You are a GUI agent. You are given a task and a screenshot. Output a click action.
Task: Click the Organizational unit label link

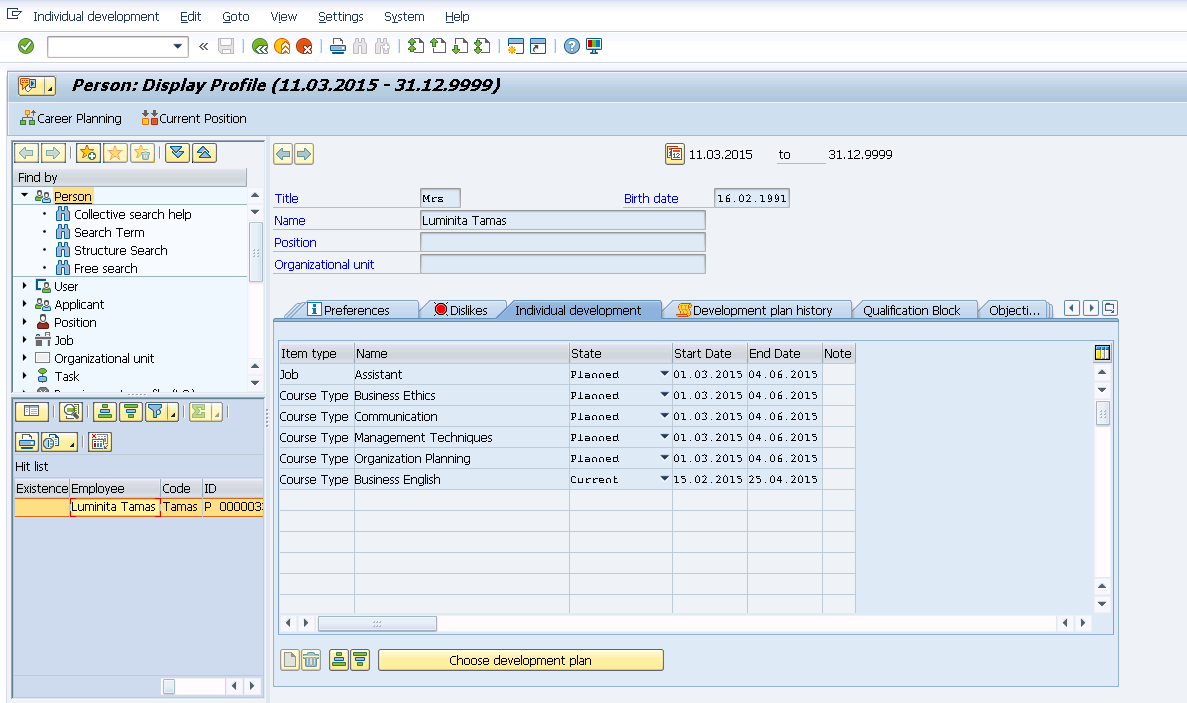(324, 264)
